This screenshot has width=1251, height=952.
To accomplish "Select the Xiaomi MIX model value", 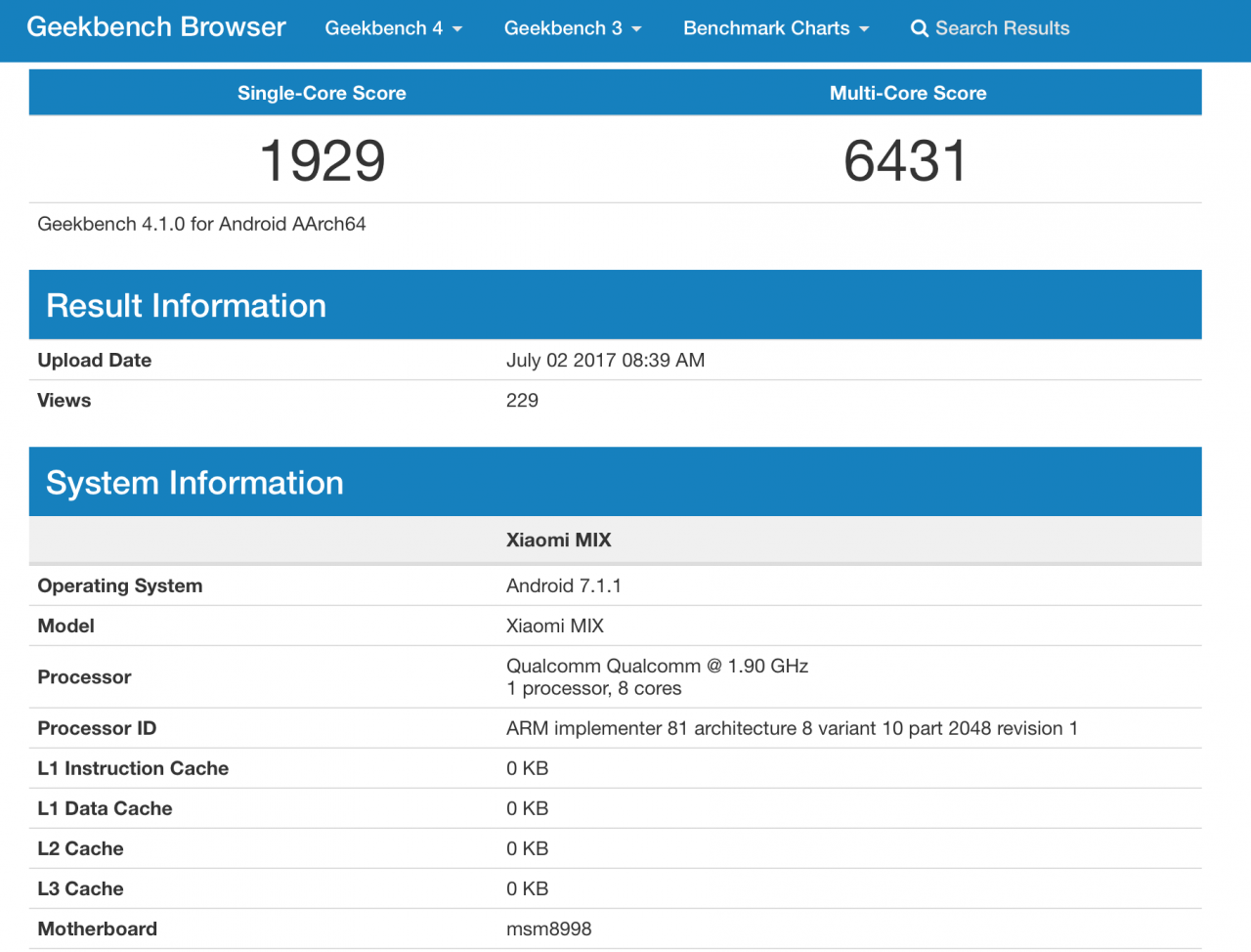I will [x=555, y=626].
